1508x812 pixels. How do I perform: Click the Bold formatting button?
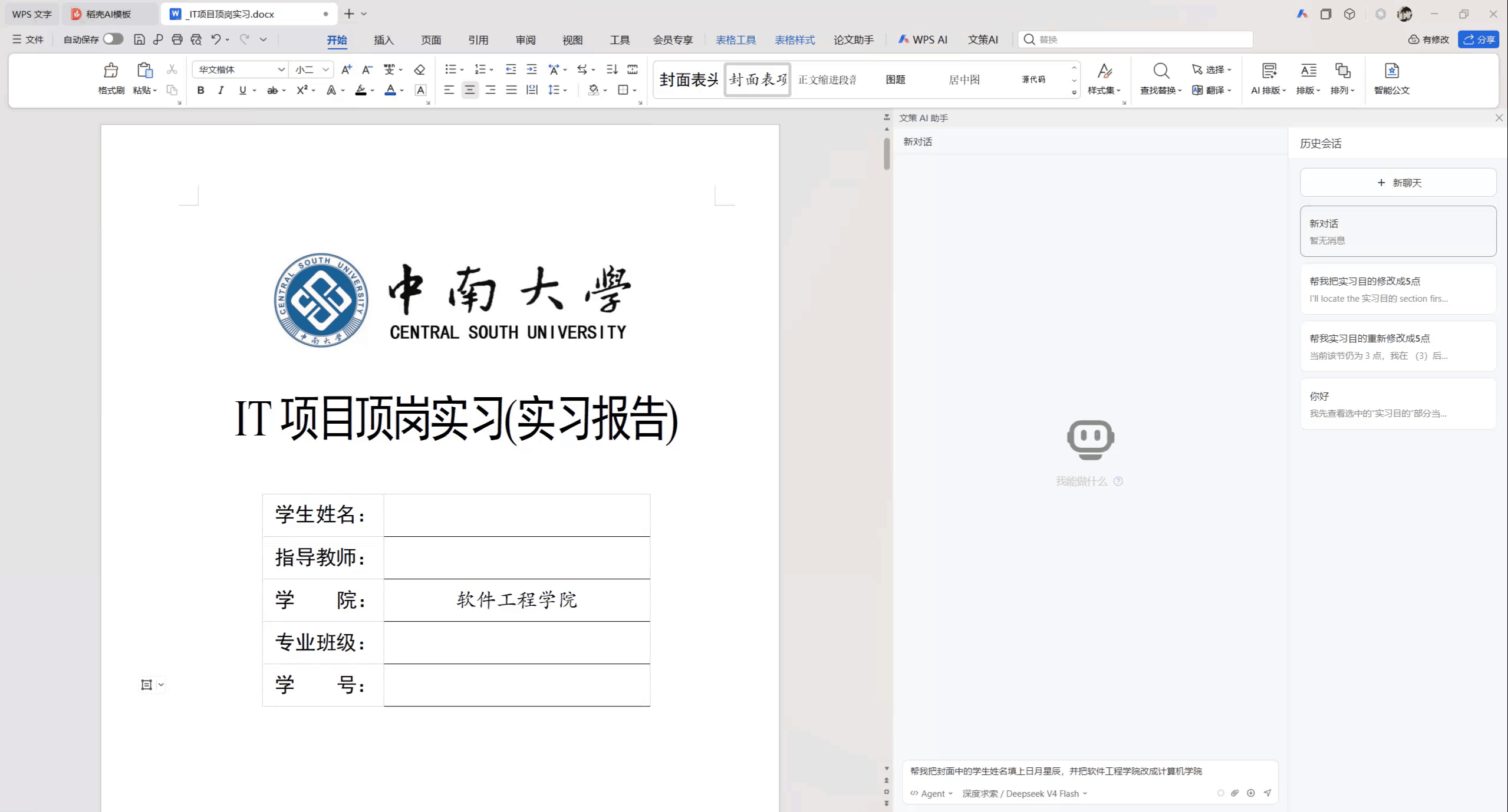coord(200,90)
